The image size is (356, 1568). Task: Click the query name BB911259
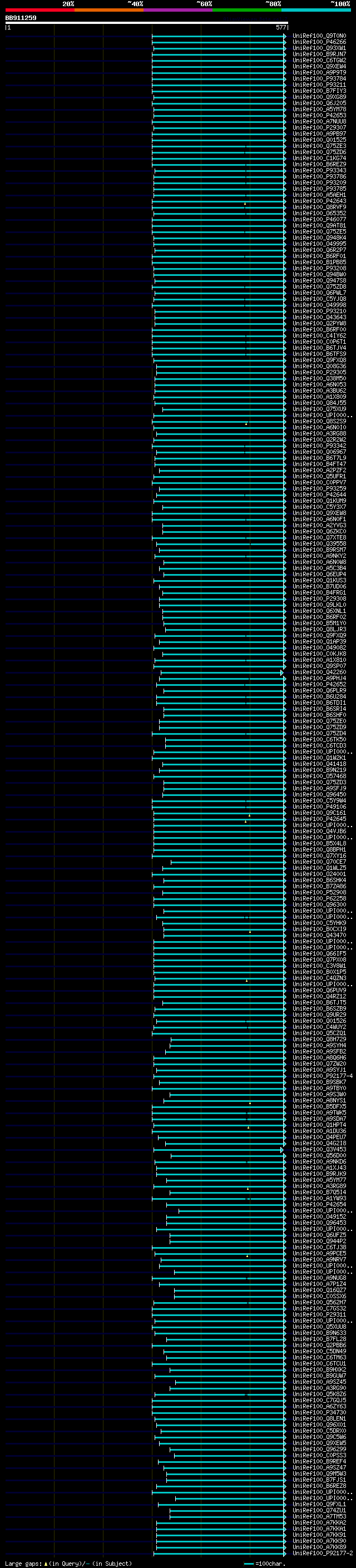(x=21, y=18)
